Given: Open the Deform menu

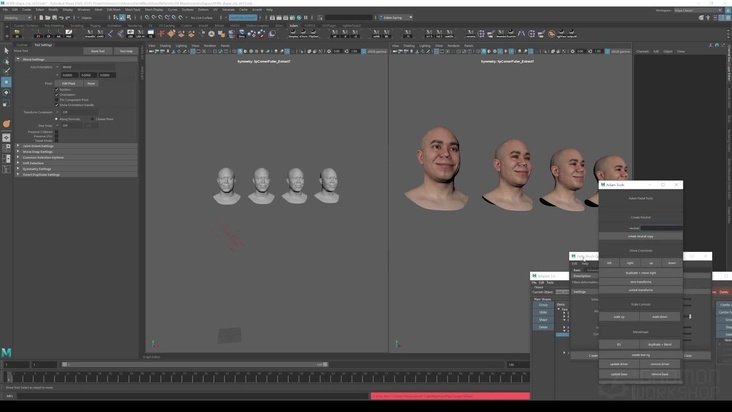Looking at the screenshot, I should tap(203, 9).
